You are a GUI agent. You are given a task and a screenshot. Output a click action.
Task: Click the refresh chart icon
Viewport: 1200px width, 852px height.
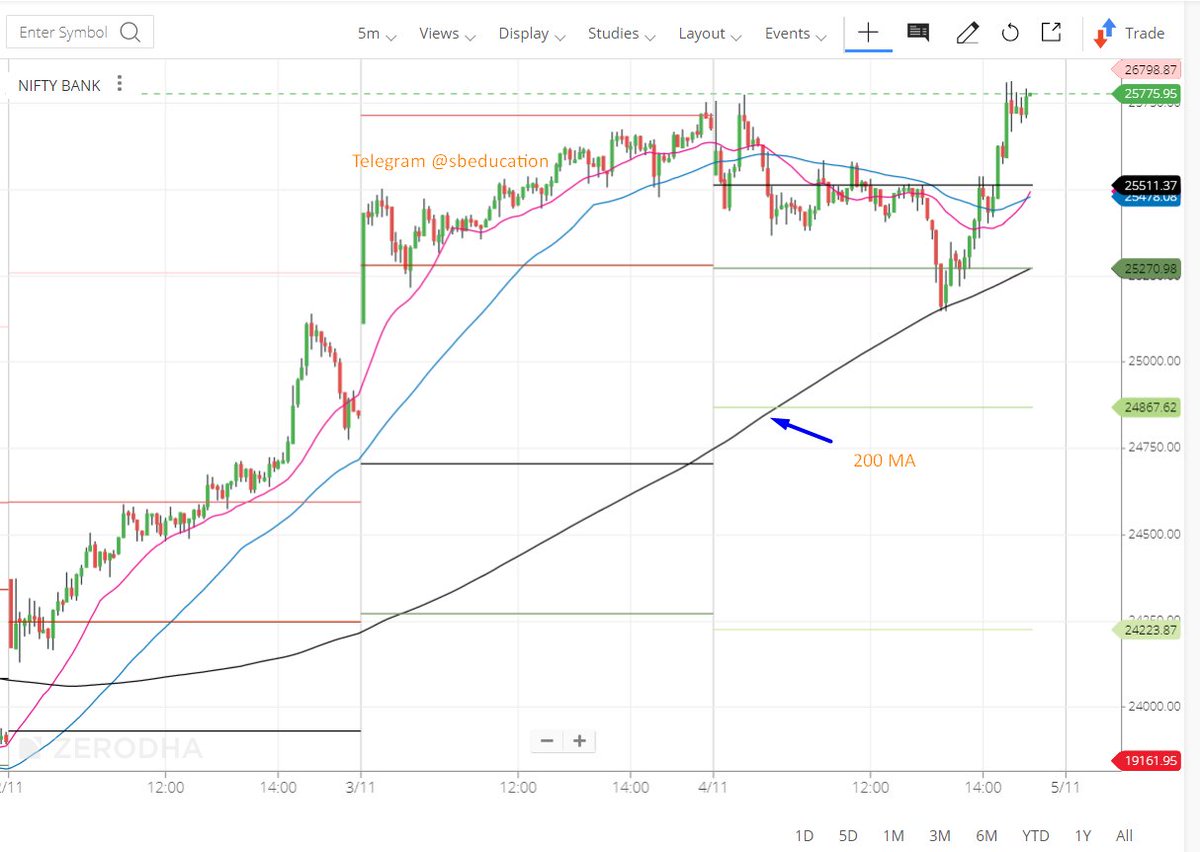(x=1010, y=33)
